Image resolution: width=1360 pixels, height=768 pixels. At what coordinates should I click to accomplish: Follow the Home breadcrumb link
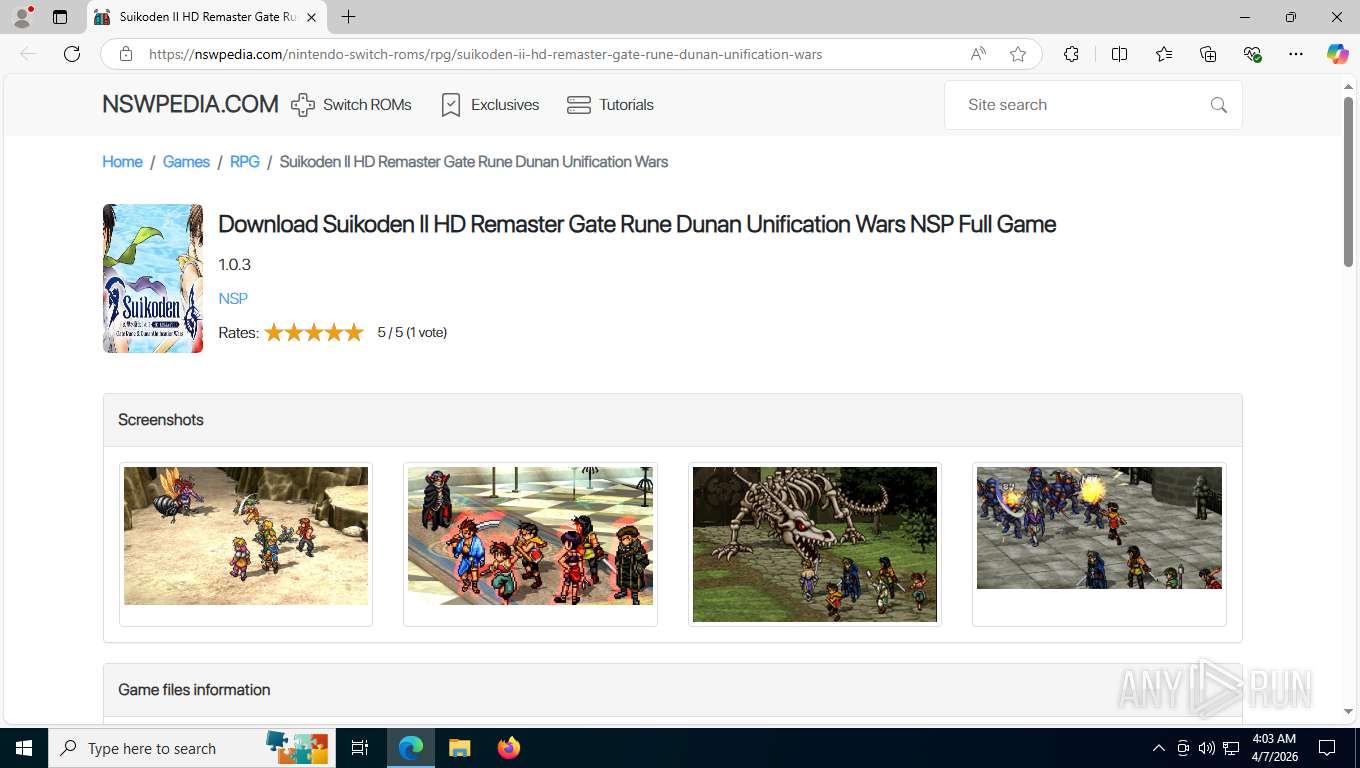(122, 161)
